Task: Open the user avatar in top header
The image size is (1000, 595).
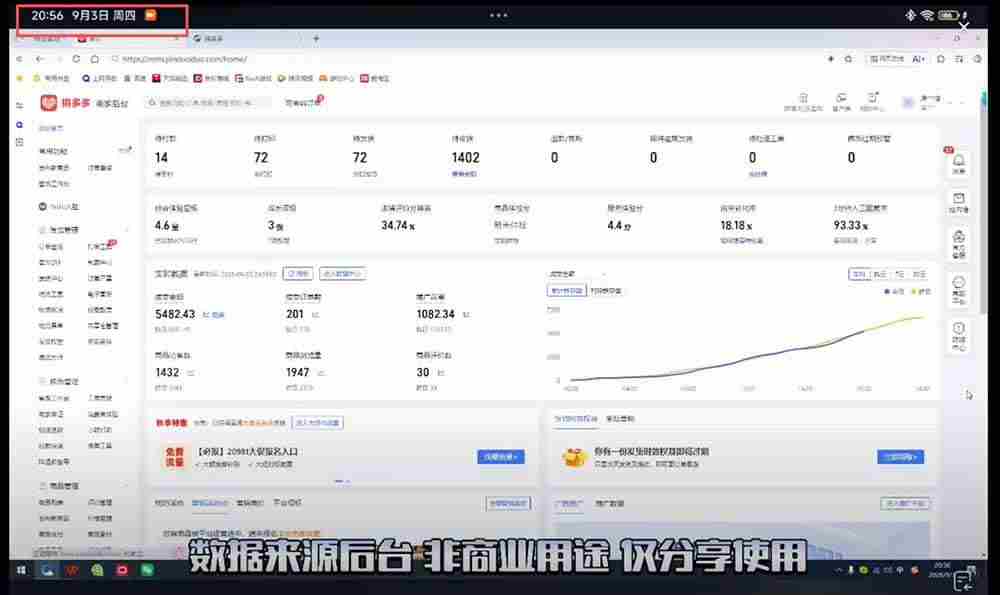Action: click(x=908, y=102)
